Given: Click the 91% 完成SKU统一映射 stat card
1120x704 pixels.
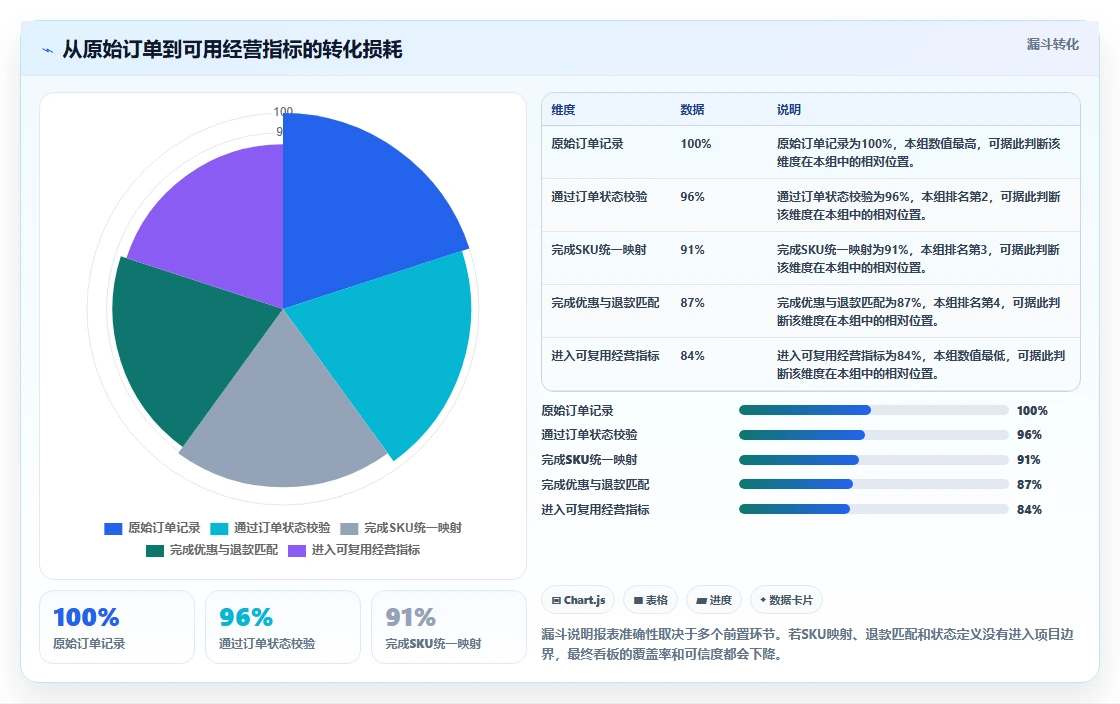Looking at the screenshot, I should click(449, 627).
